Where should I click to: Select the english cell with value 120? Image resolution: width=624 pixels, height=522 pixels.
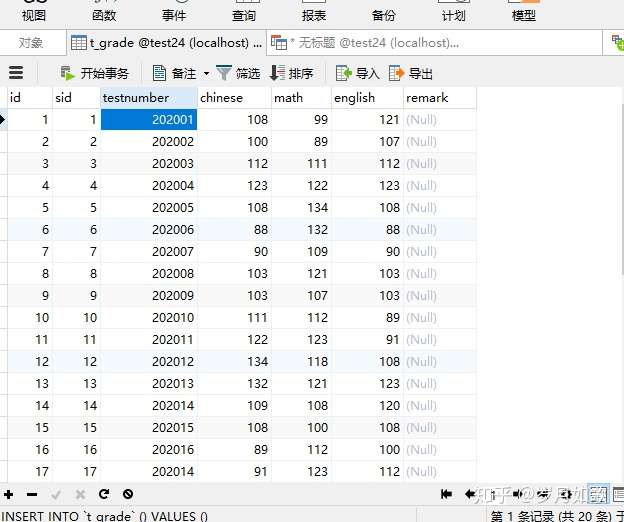click(367, 406)
